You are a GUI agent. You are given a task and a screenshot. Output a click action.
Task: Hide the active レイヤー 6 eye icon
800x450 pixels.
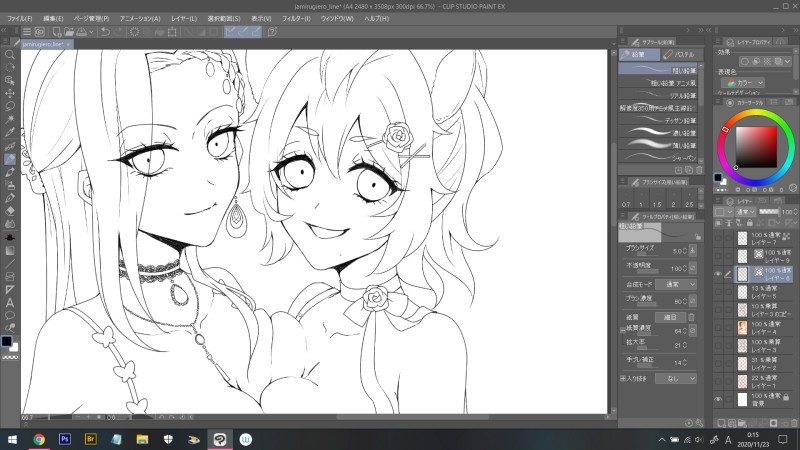(x=718, y=274)
